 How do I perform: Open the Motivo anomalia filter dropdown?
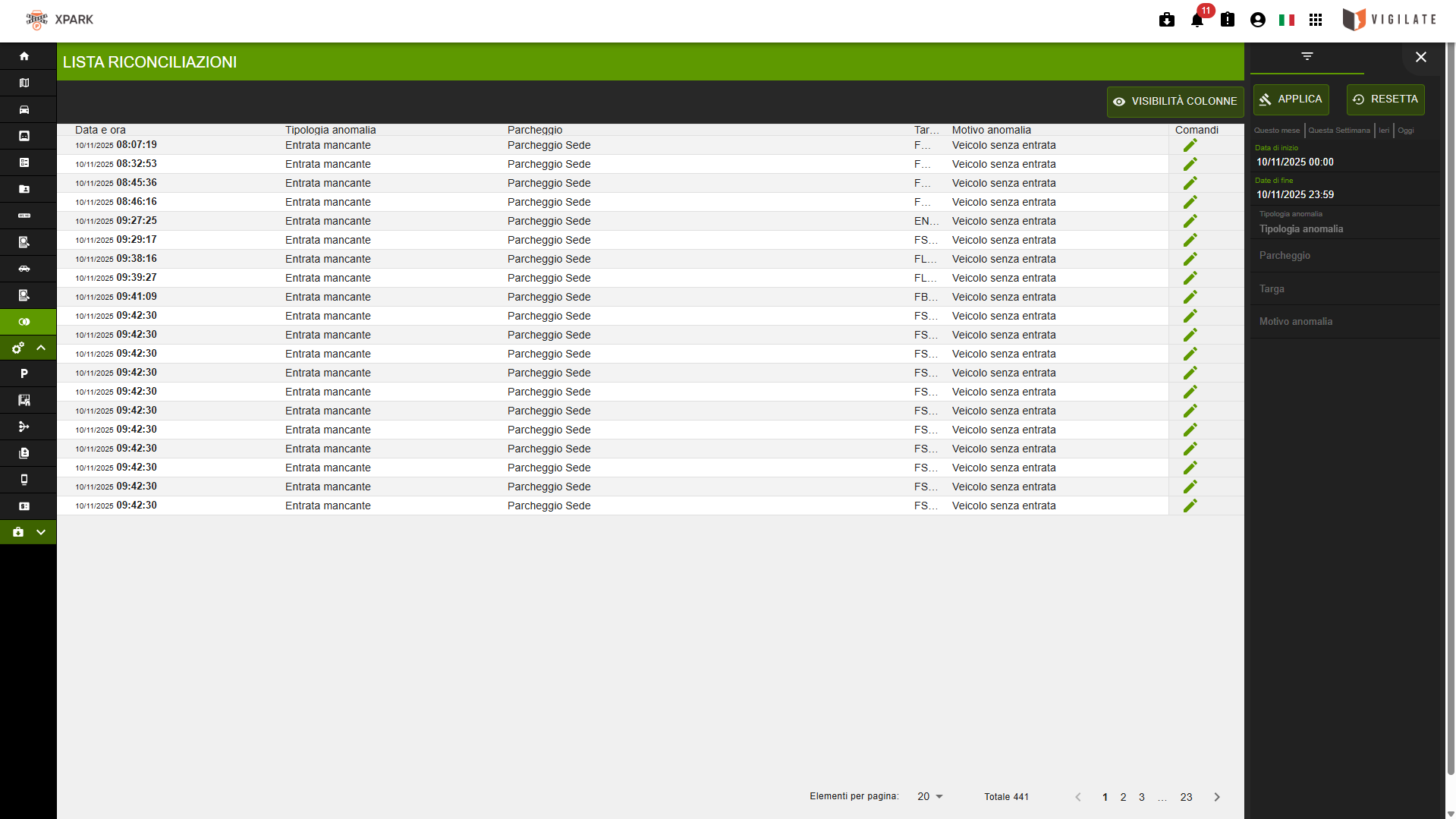pos(1344,322)
